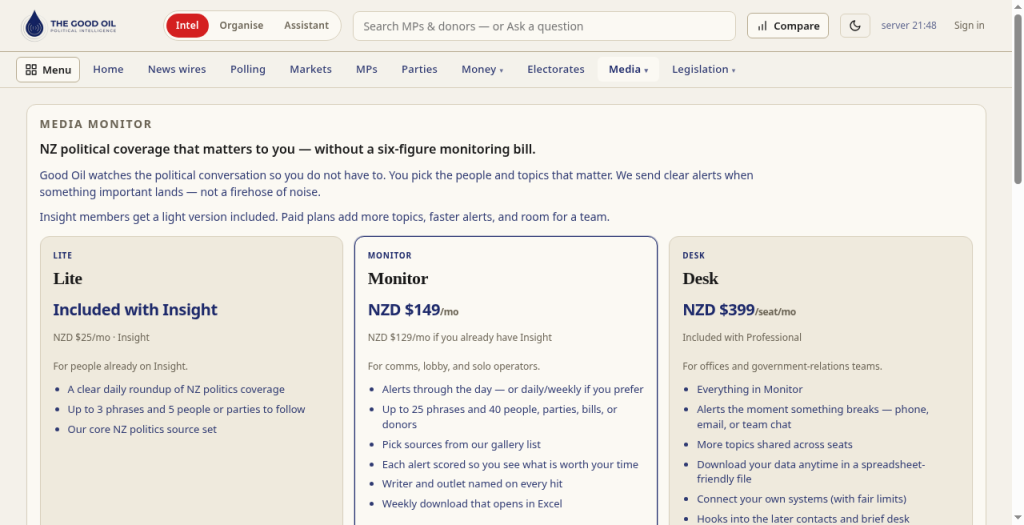
Task: Expand the Legislation dropdown menu
Action: coord(703,69)
